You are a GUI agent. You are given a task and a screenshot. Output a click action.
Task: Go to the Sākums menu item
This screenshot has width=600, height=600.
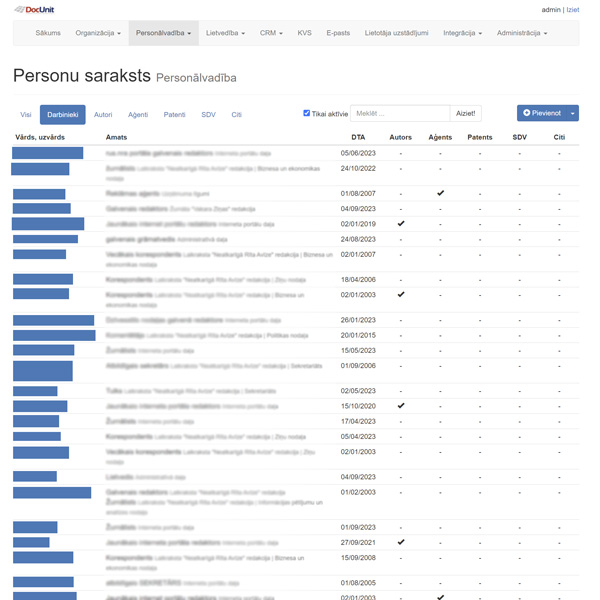pos(47,33)
